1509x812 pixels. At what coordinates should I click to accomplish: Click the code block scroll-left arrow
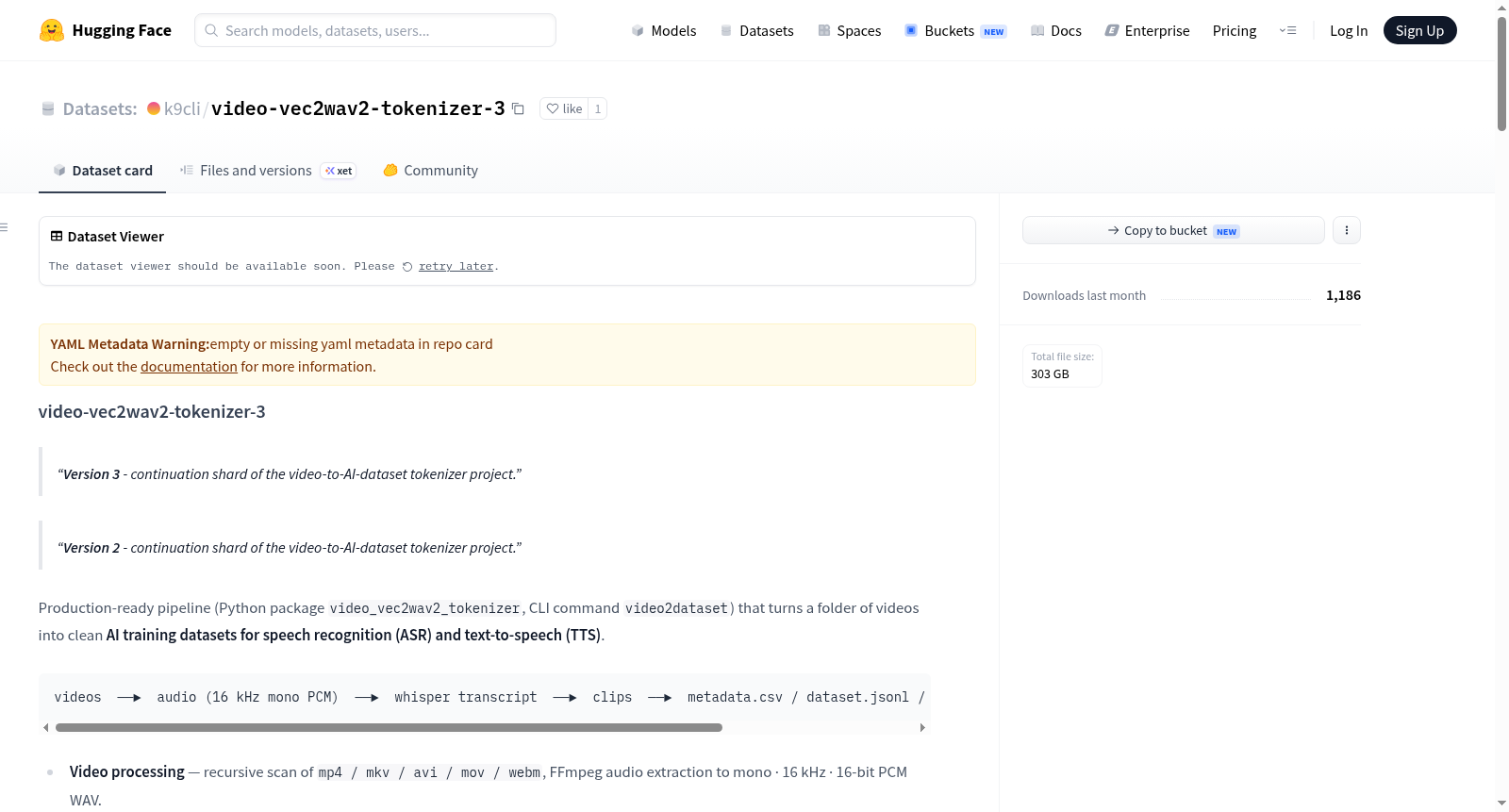point(45,728)
